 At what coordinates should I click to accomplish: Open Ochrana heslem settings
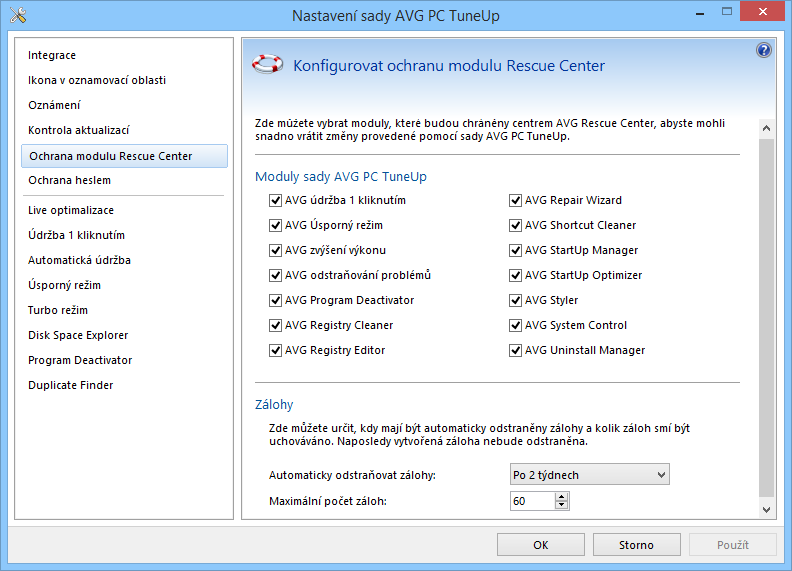pos(69,180)
